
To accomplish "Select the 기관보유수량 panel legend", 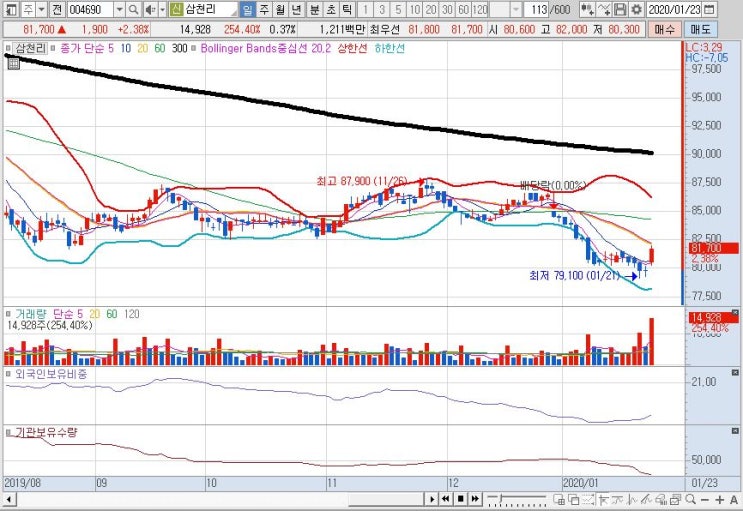I will click(x=45, y=432).
